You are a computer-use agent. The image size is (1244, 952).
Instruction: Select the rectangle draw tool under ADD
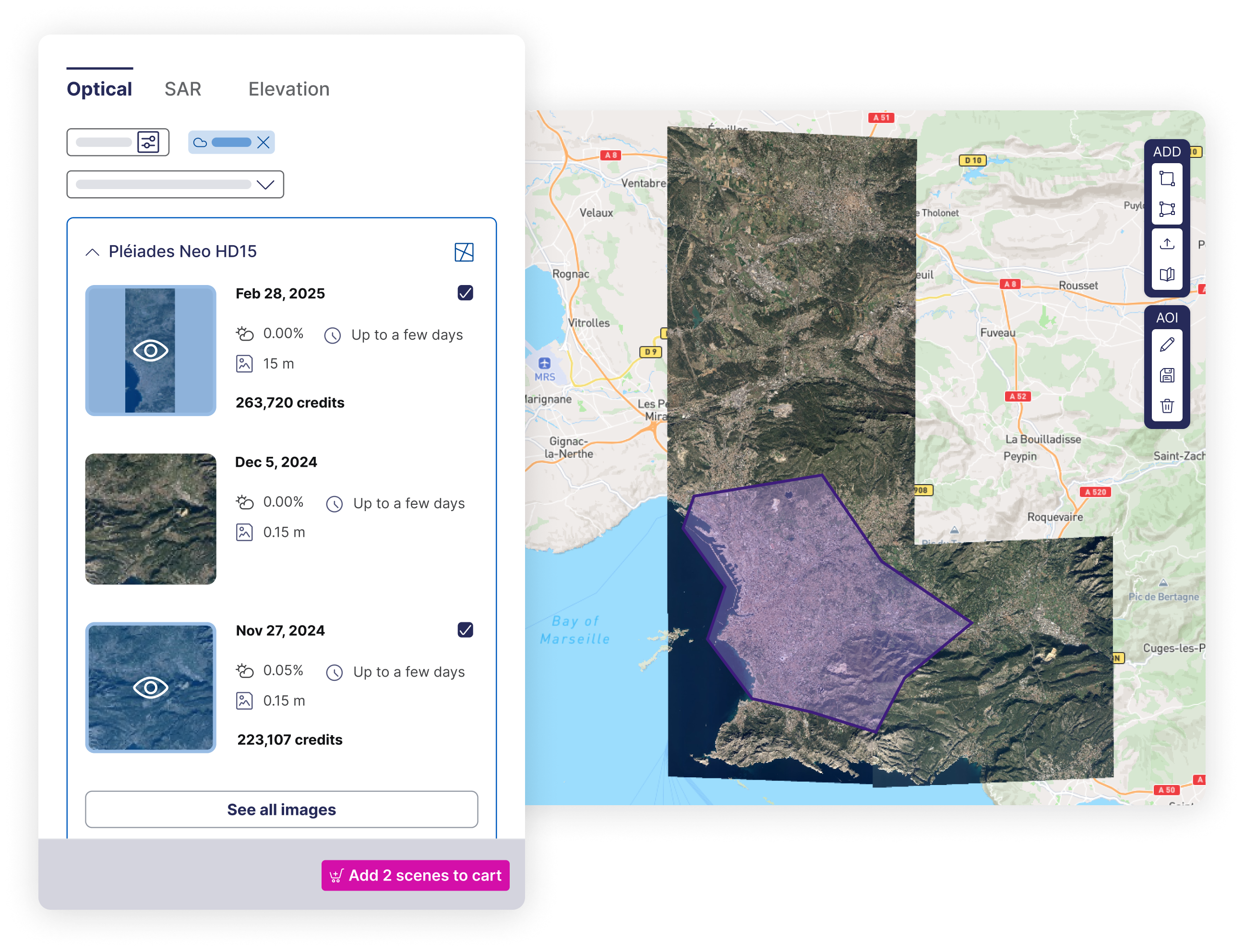[x=1166, y=178]
